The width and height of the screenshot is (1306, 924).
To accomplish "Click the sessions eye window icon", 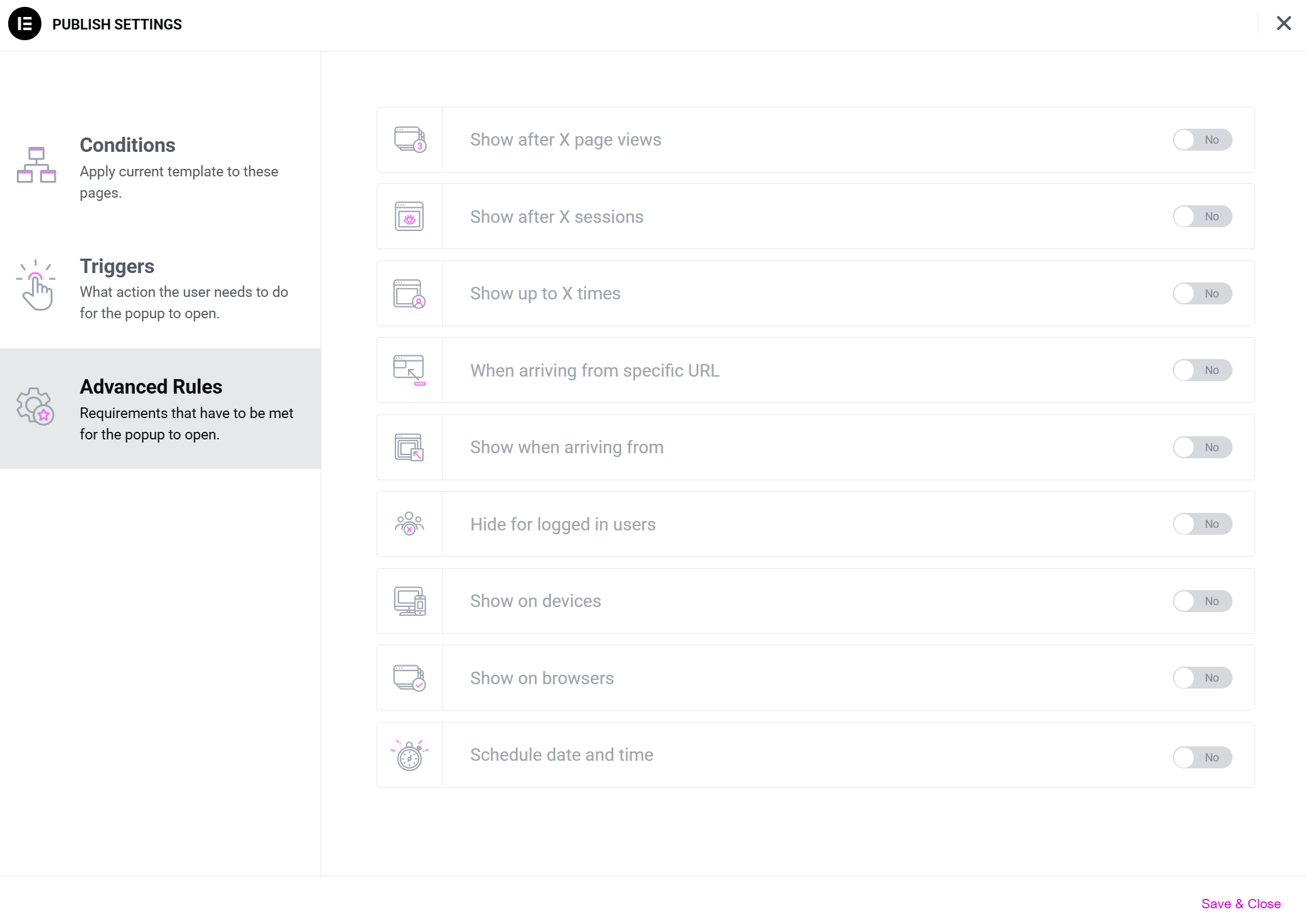I will (x=409, y=217).
